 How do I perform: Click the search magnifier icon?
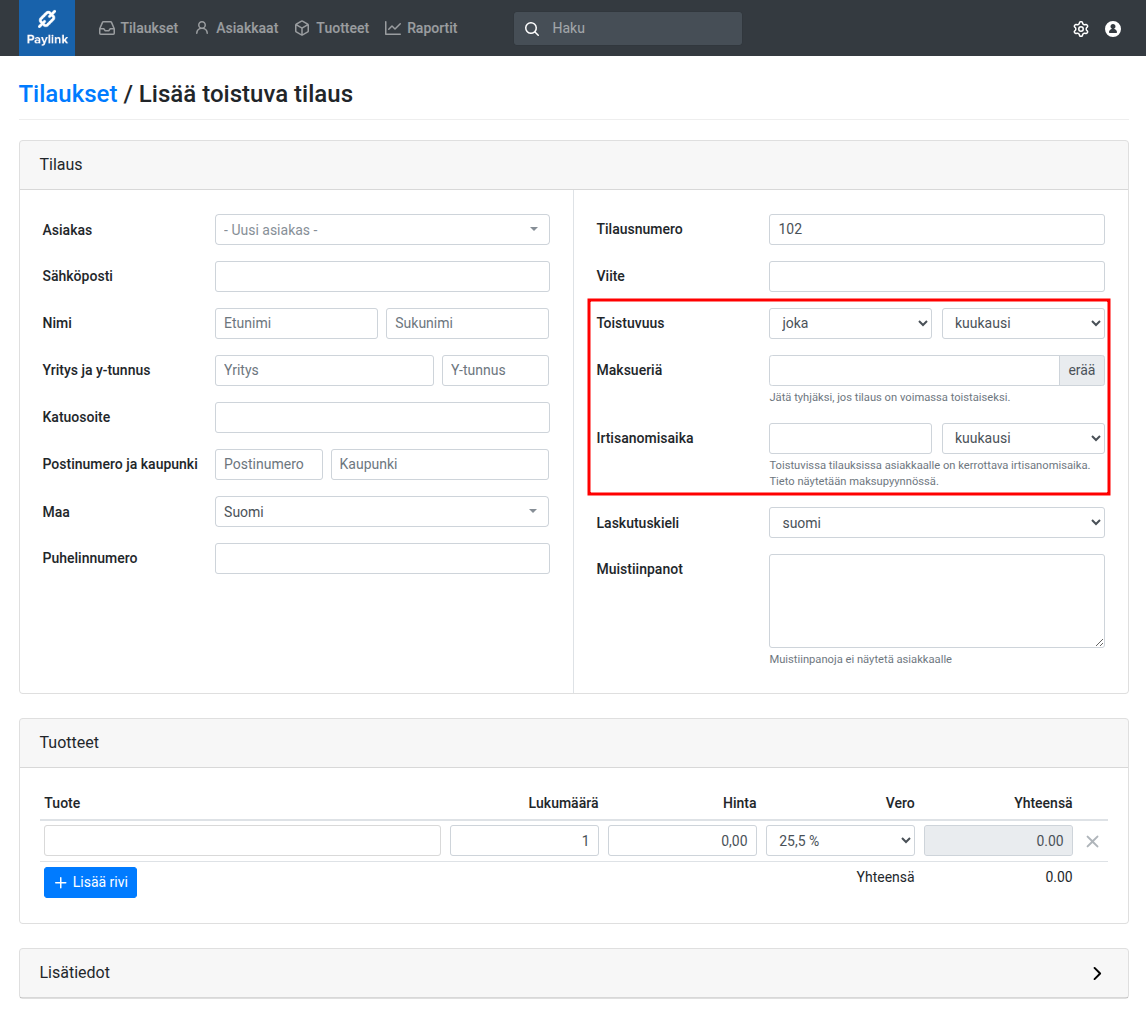[532, 29]
